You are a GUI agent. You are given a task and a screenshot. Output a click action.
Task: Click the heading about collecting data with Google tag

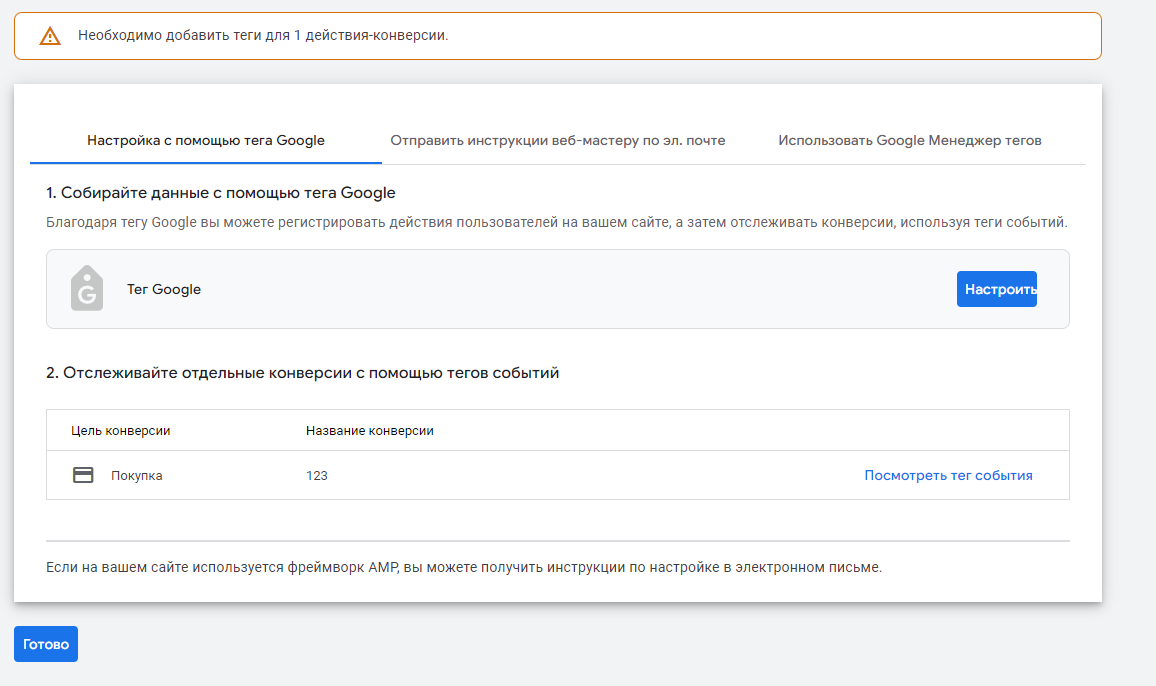(x=221, y=193)
